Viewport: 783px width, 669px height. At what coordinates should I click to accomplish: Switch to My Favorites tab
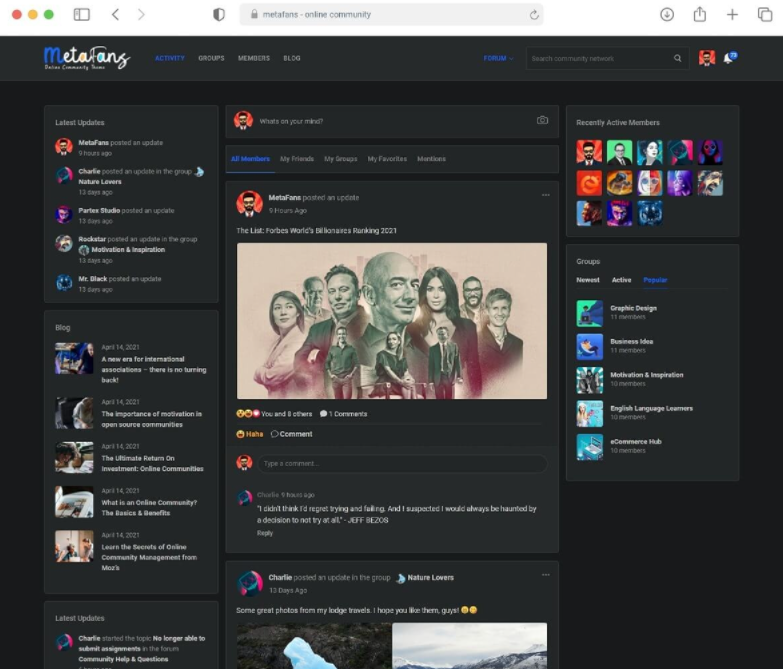point(387,159)
